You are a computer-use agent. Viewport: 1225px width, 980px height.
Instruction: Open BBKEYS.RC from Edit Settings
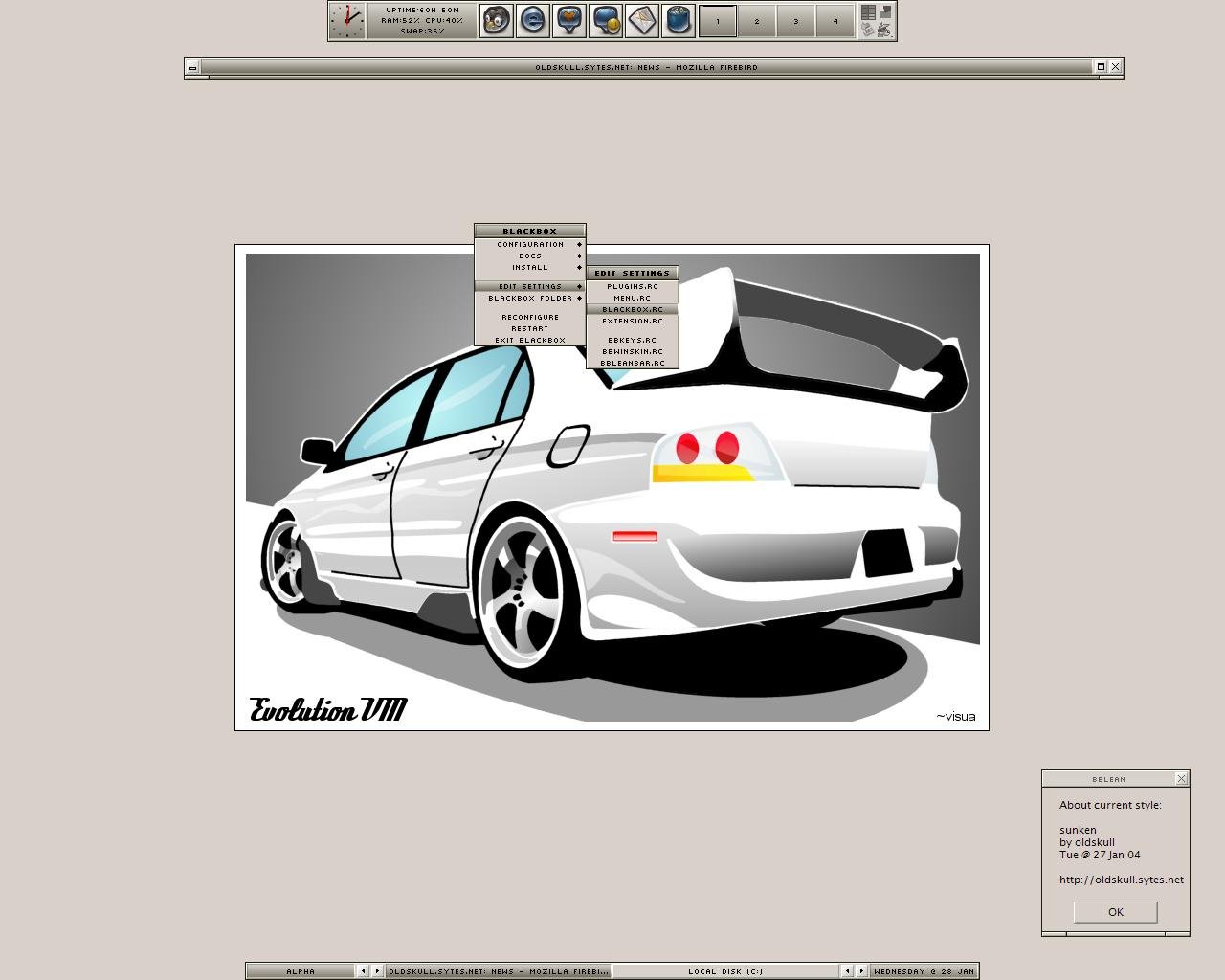(x=633, y=340)
